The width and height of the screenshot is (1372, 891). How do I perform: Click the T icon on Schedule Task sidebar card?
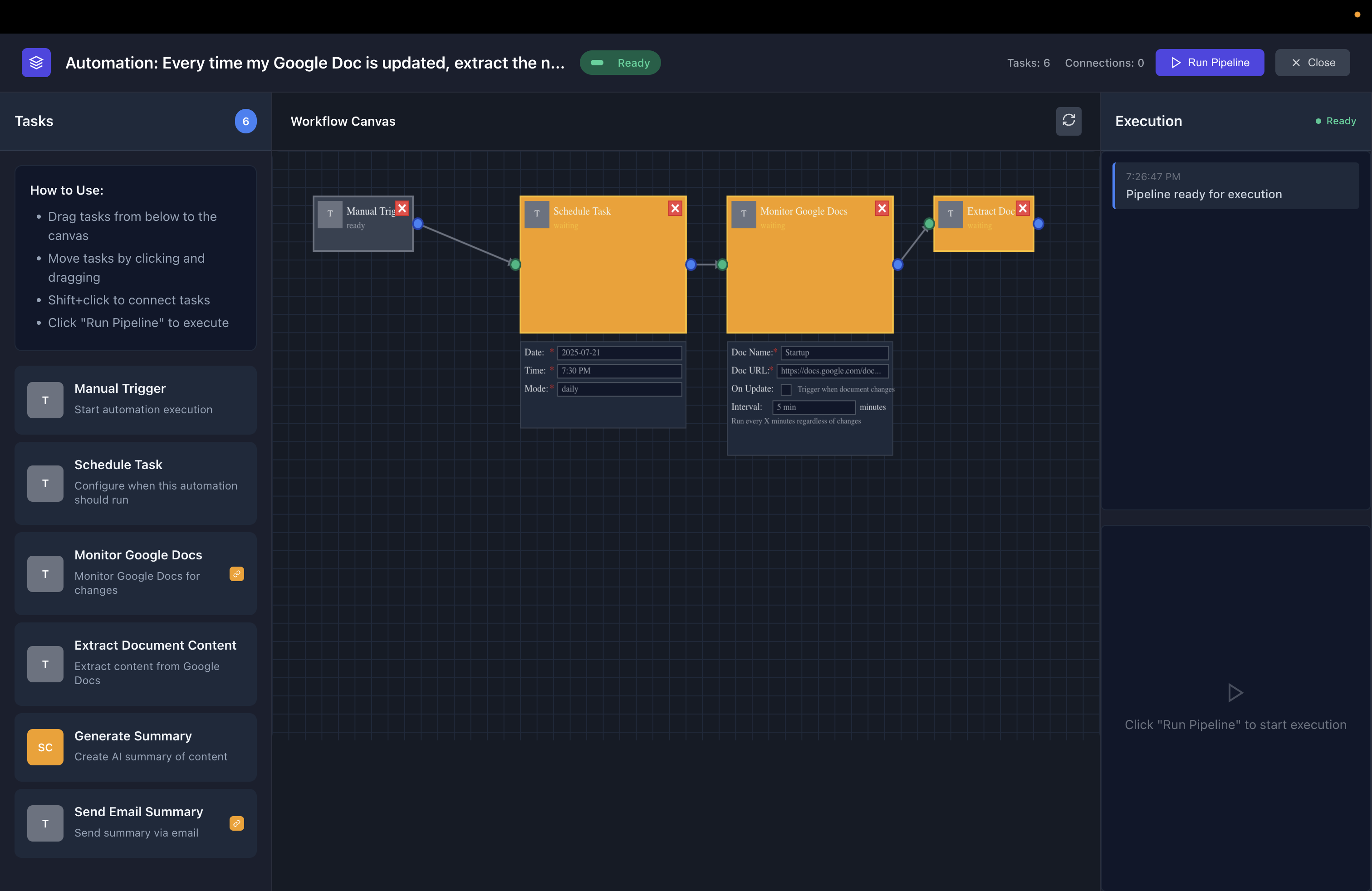click(x=44, y=484)
